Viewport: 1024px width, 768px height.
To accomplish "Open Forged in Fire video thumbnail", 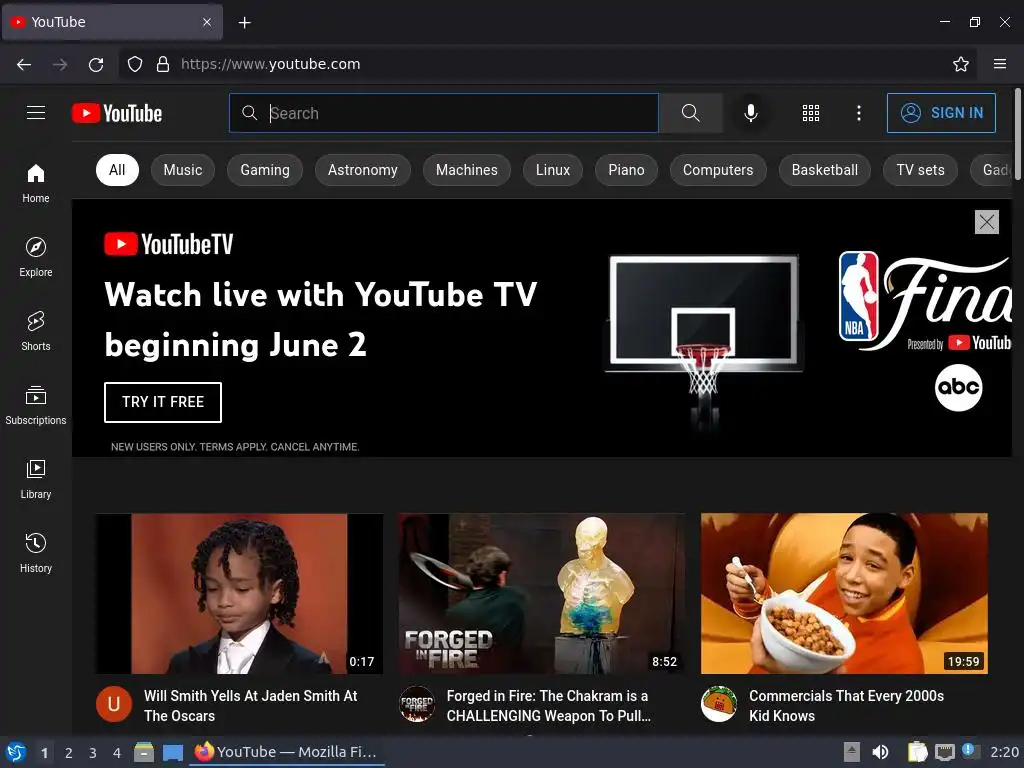I will [x=542, y=594].
